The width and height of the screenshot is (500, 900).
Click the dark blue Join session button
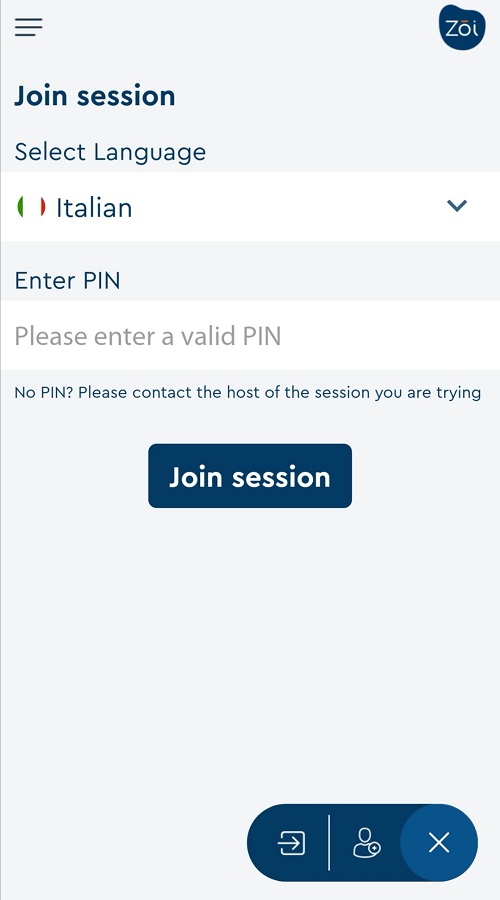[250, 476]
